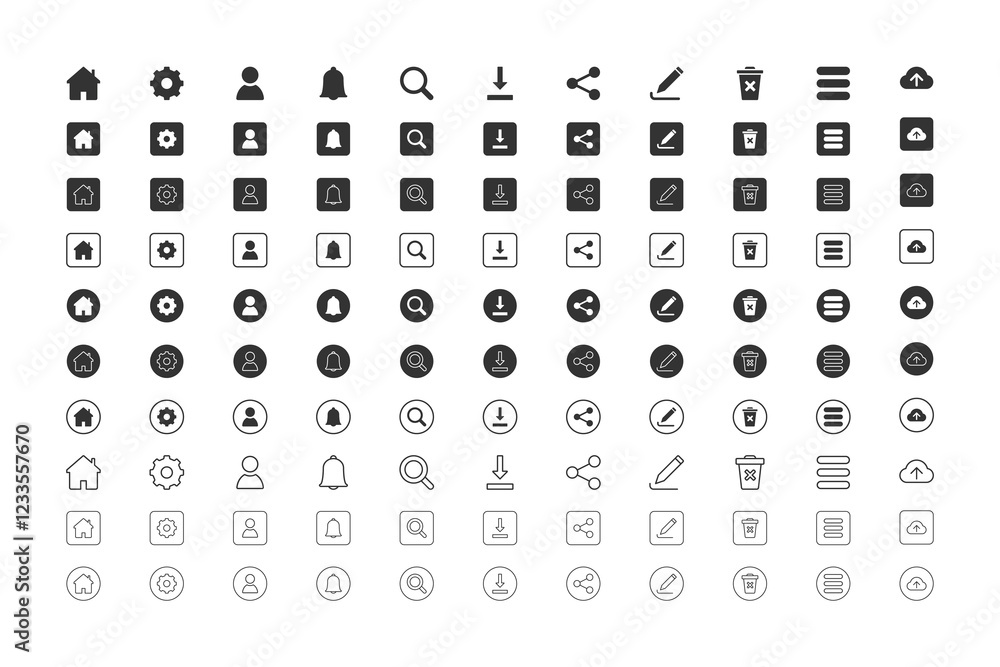Click the solid gear icon in the top row
The image size is (1000, 667).
(166, 84)
